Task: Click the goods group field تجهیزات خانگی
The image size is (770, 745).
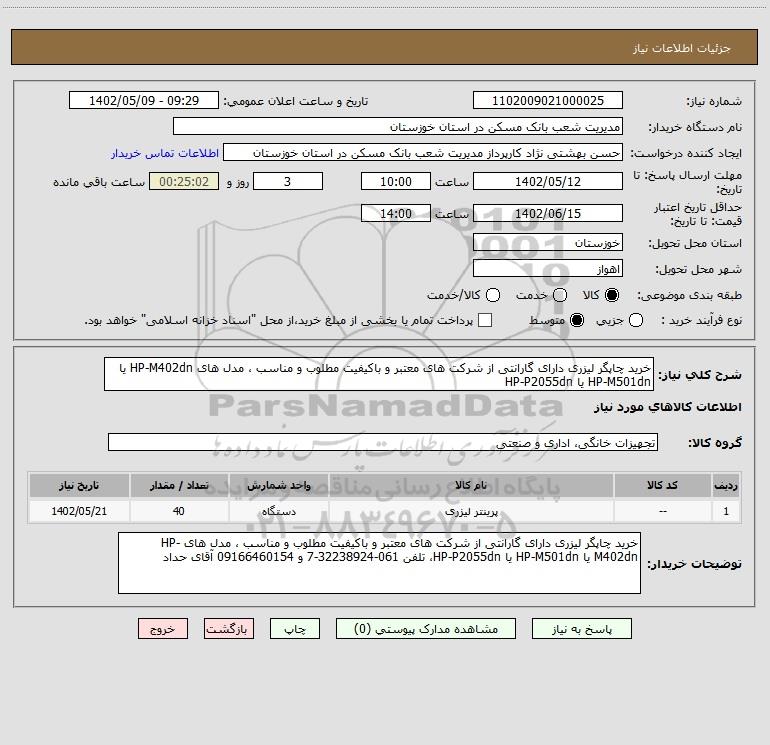Action: tap(383, 442)
